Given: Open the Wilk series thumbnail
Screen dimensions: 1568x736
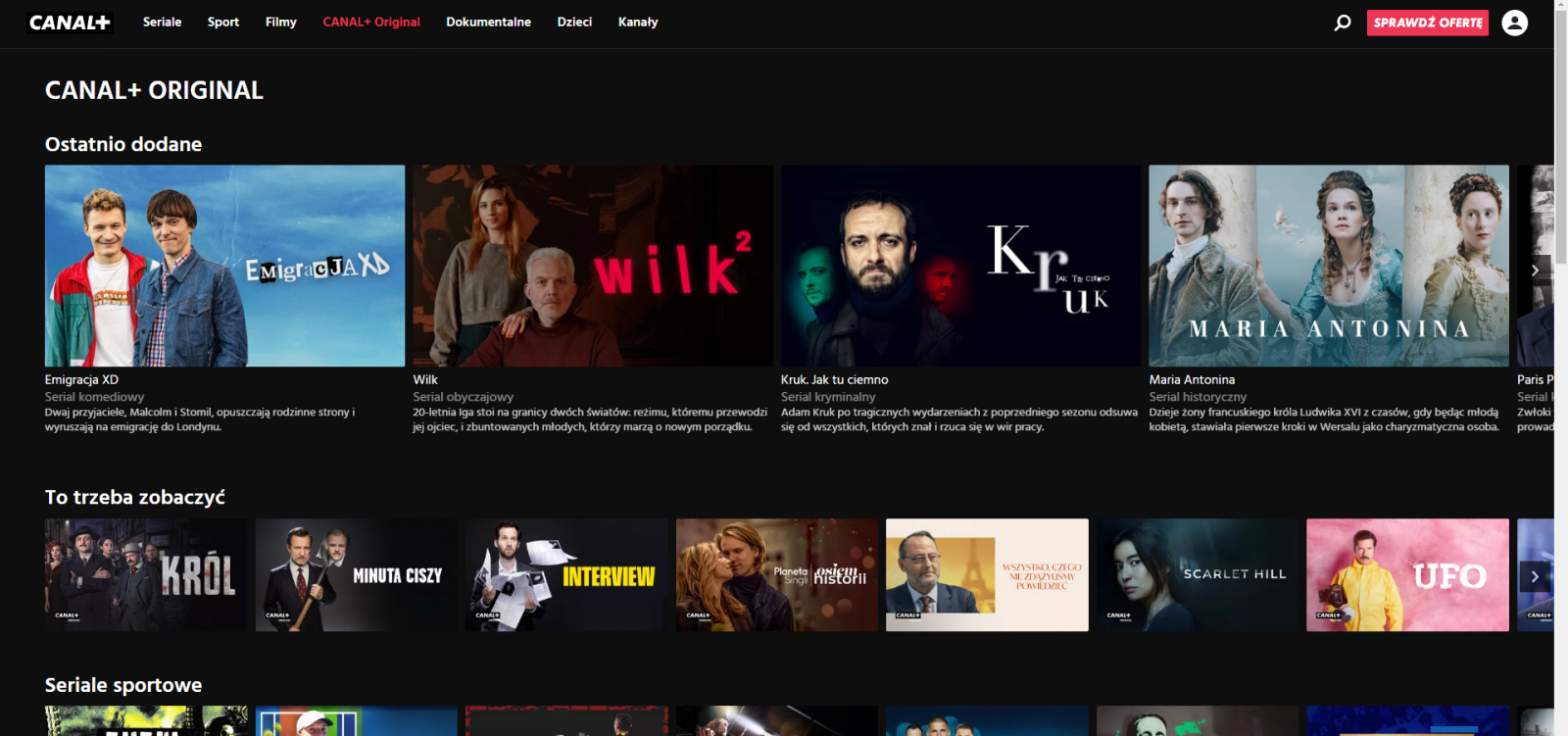Looking at the screenshot, I should 593,266.
